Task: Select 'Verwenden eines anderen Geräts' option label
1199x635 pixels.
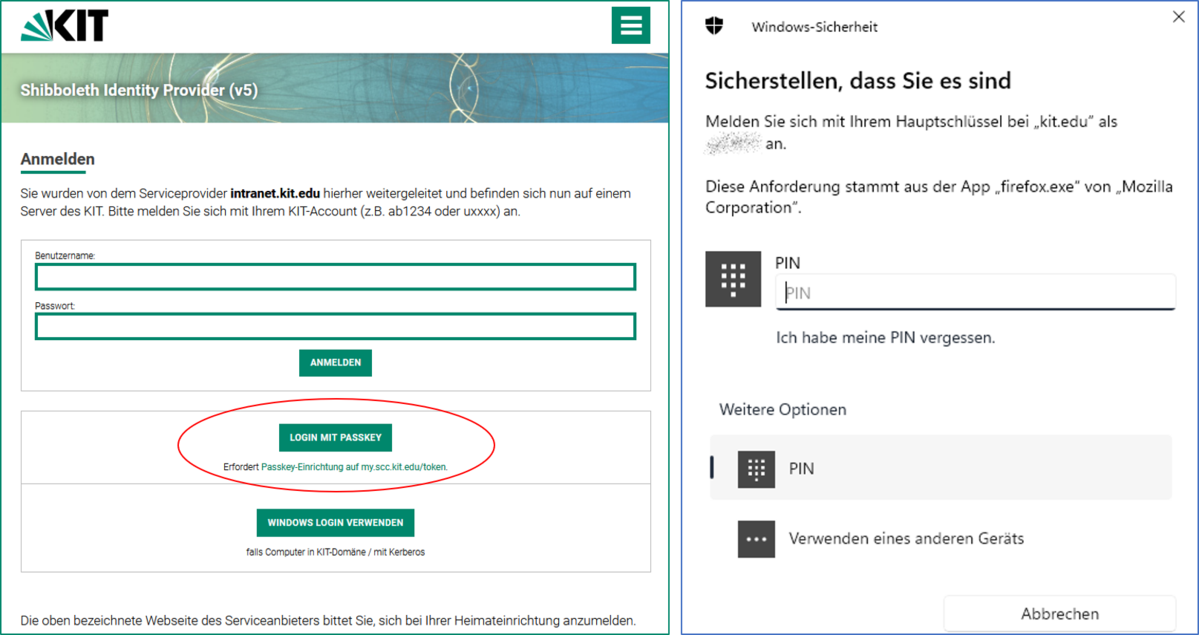Action: tap(906, 538)
